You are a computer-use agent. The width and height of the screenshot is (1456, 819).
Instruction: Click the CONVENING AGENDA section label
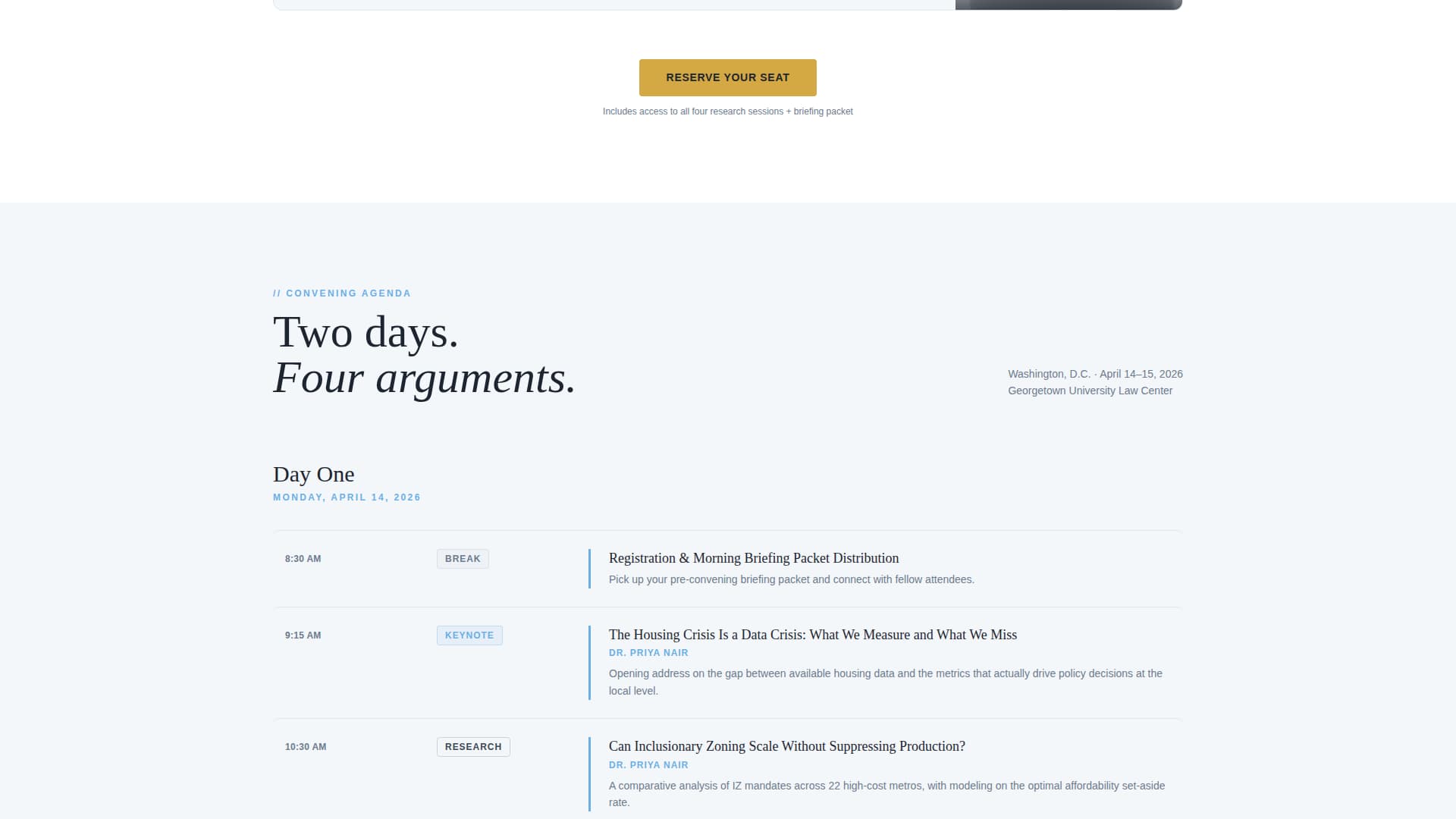(341, 293)
